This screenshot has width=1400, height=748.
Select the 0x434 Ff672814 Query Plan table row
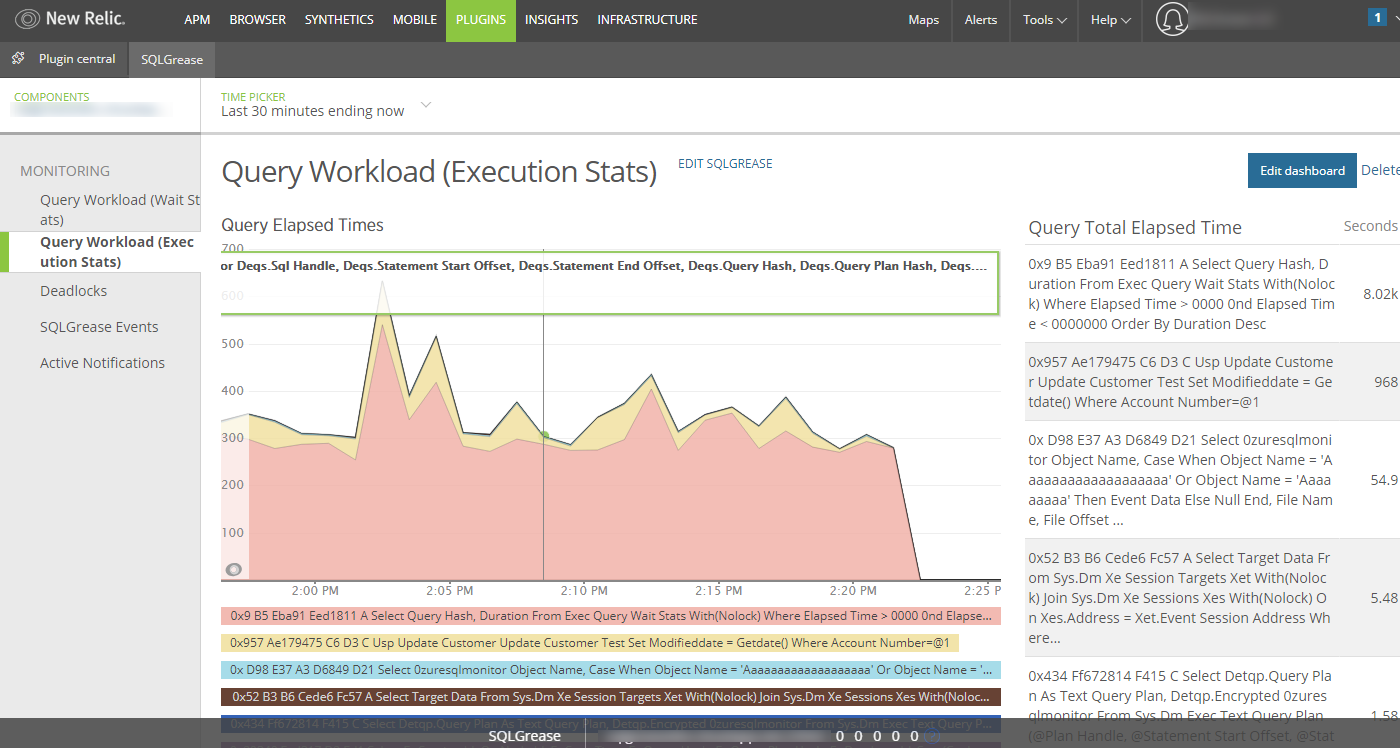coord(1212,702)
